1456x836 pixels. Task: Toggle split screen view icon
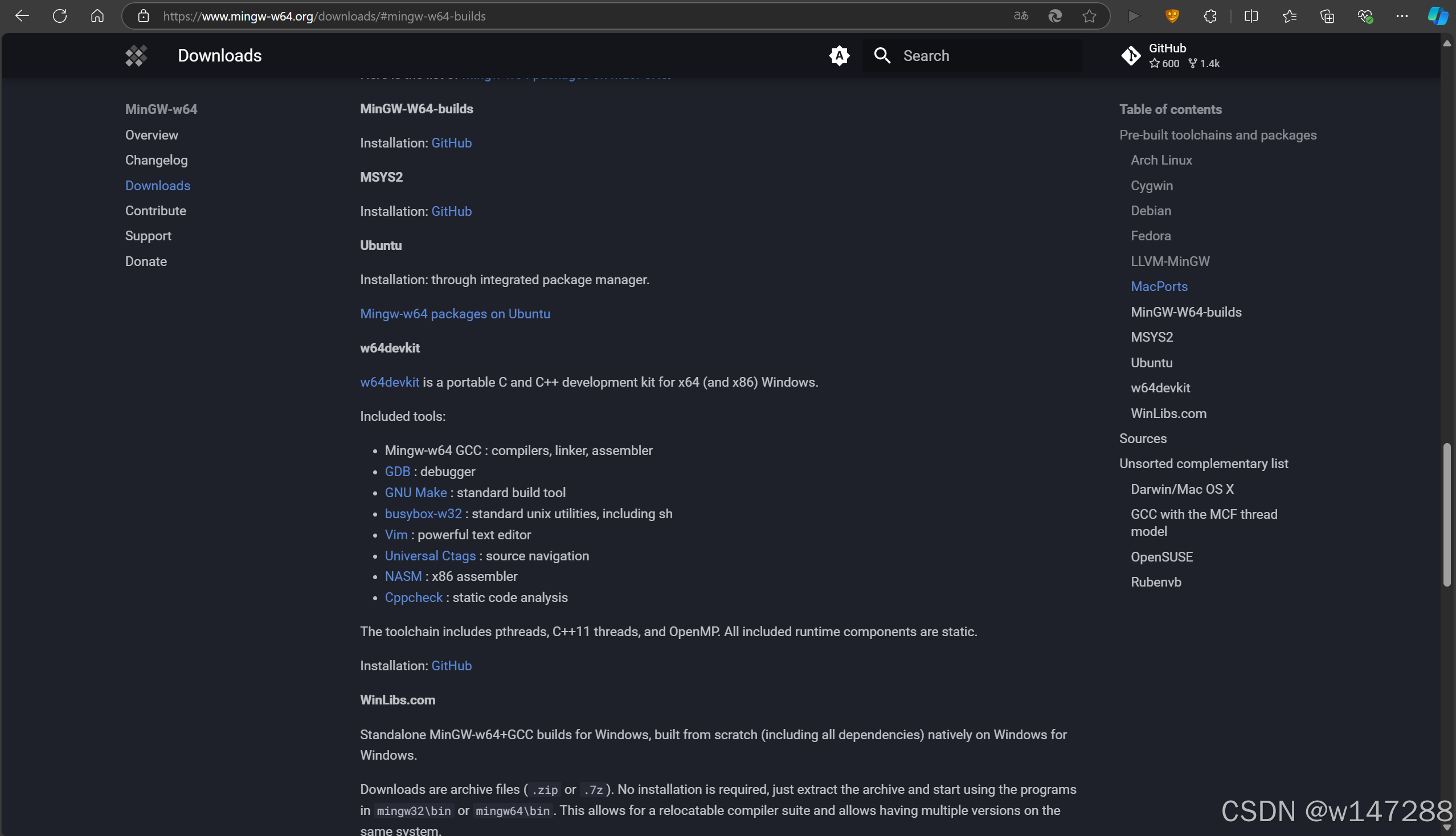click(1251, 16)
